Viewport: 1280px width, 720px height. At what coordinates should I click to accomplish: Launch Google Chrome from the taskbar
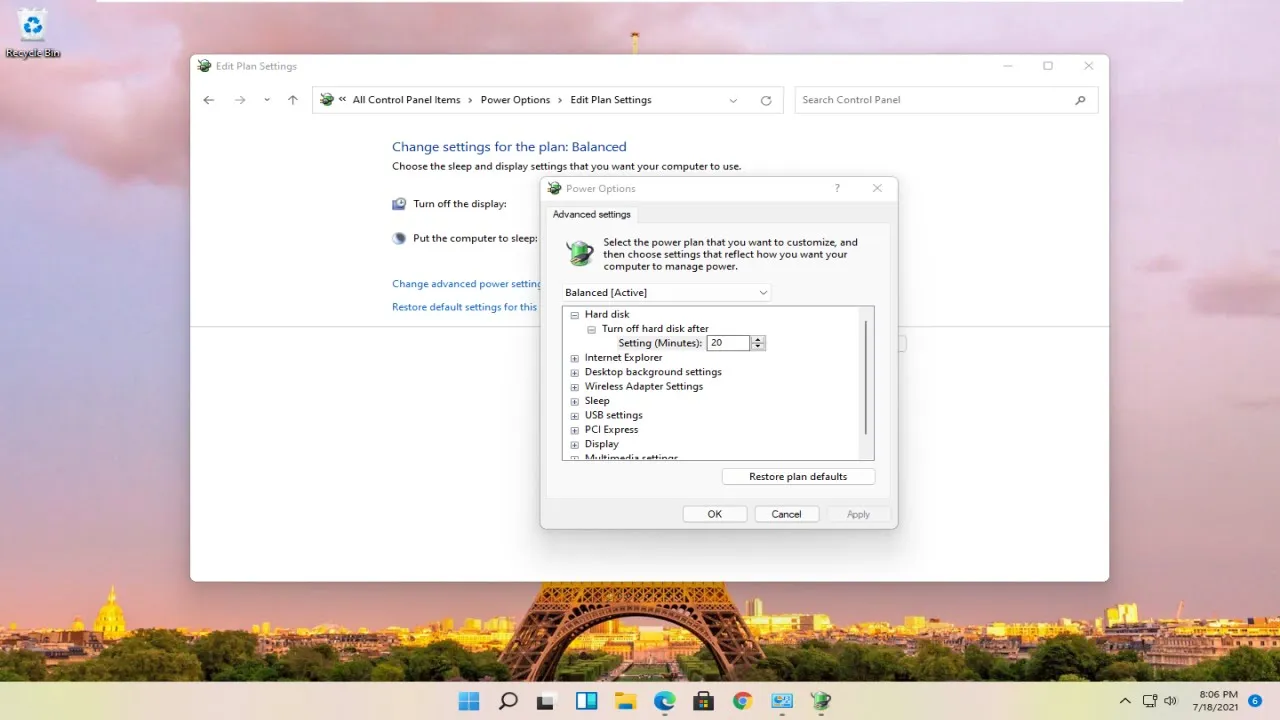tap(742, 701)
